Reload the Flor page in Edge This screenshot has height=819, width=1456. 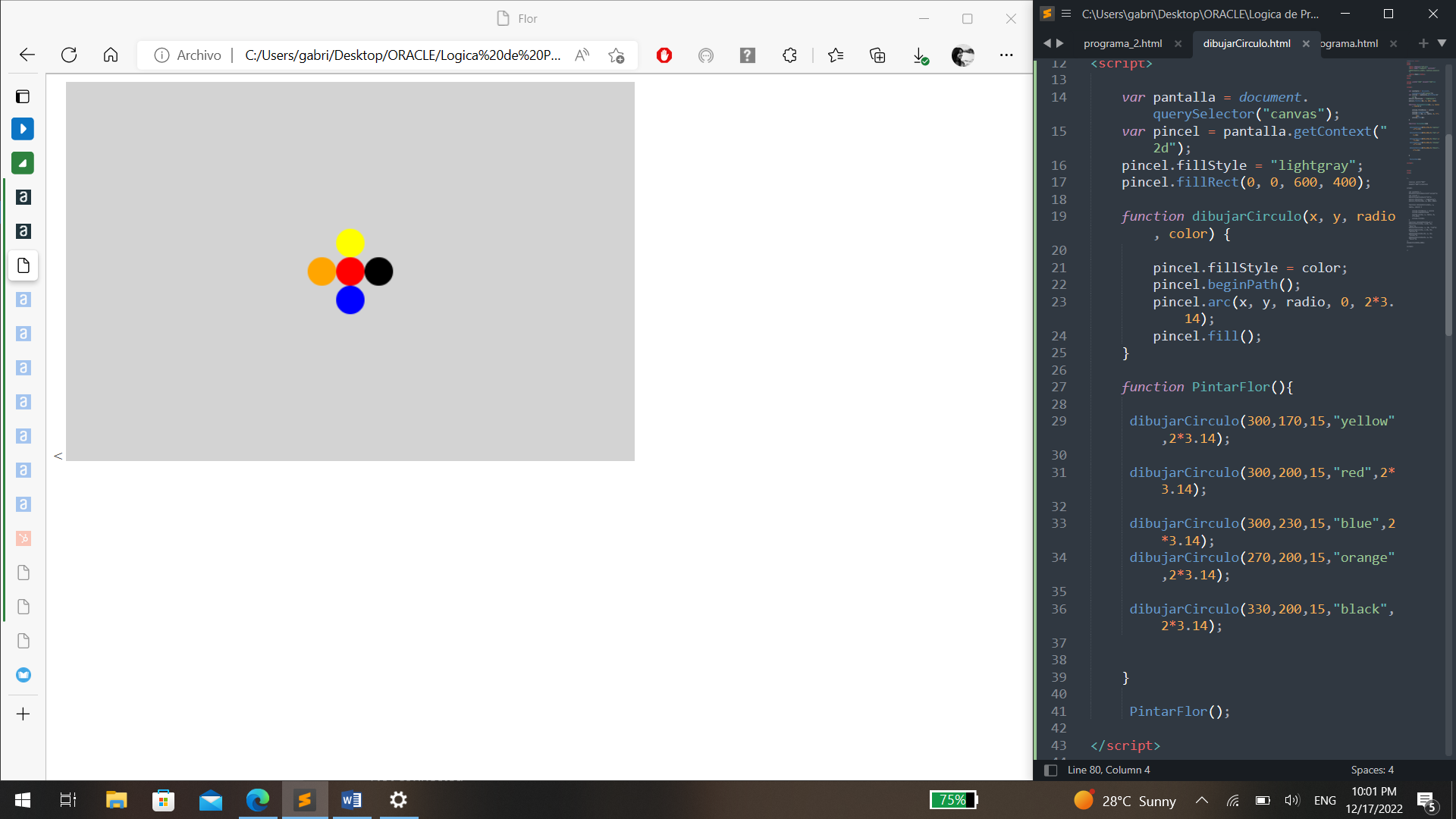click(69, 55)
